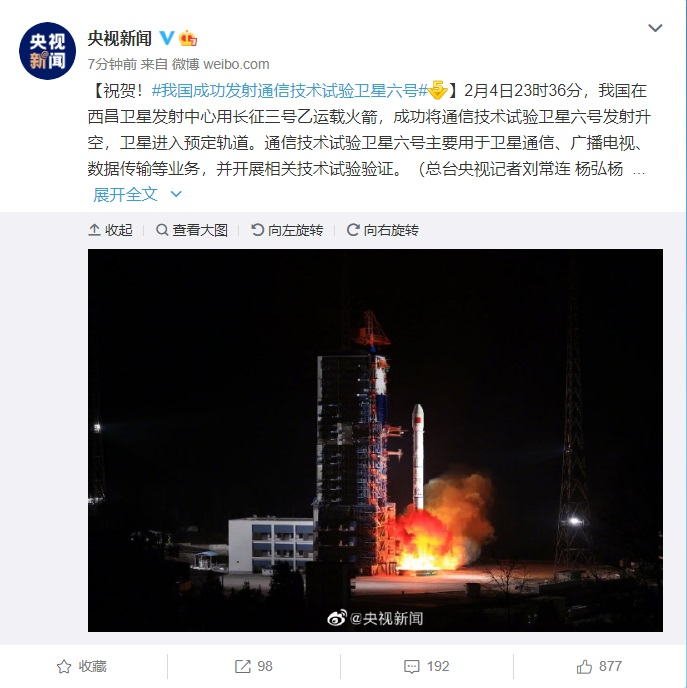
Task: Click the magnifier icon beside 查看大图
Action: (x=162, y=229)
